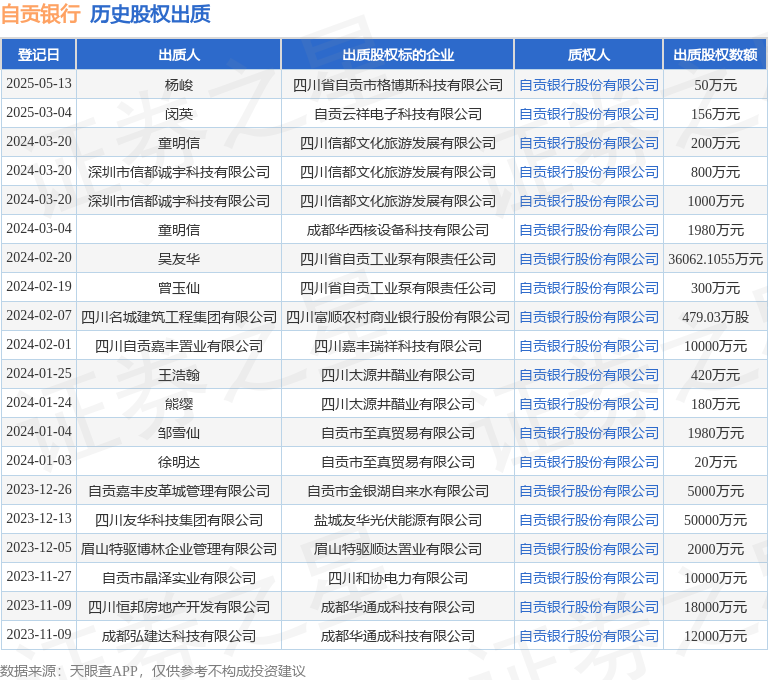Click pledgor name 闵英
The width and height of the screenshot is (768, 680).
(x=179, y=114)
